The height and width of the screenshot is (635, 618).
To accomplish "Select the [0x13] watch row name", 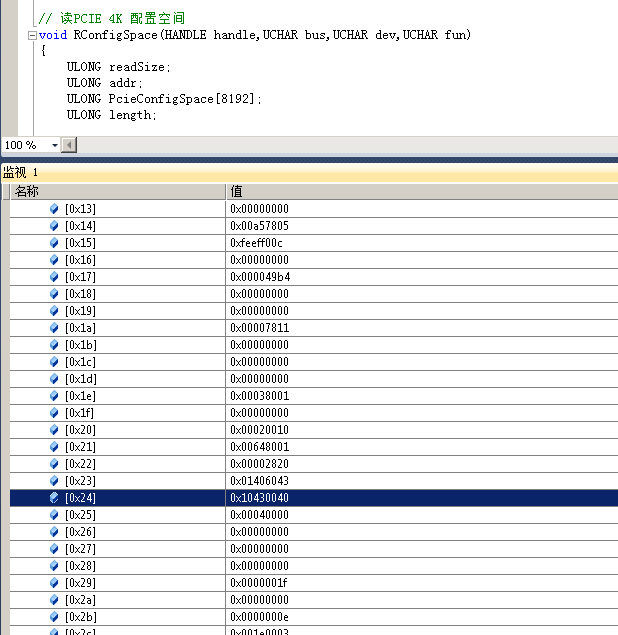I will (80, 209).
